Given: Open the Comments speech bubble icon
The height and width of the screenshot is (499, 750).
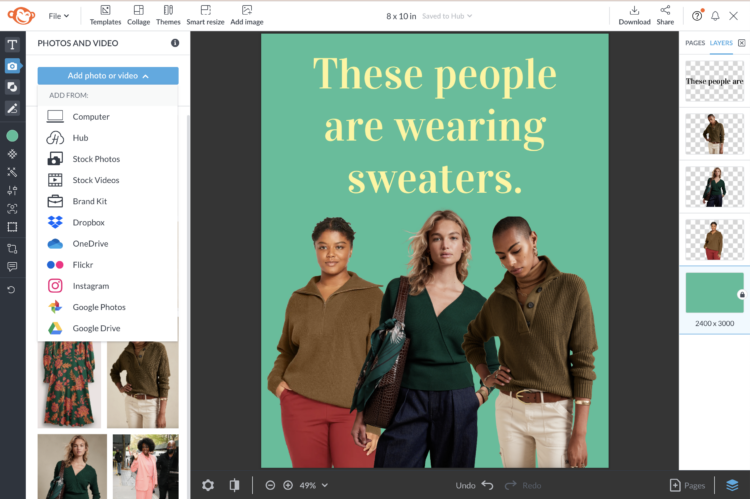Looking at the screenshot, I should (x=12, y=266).
